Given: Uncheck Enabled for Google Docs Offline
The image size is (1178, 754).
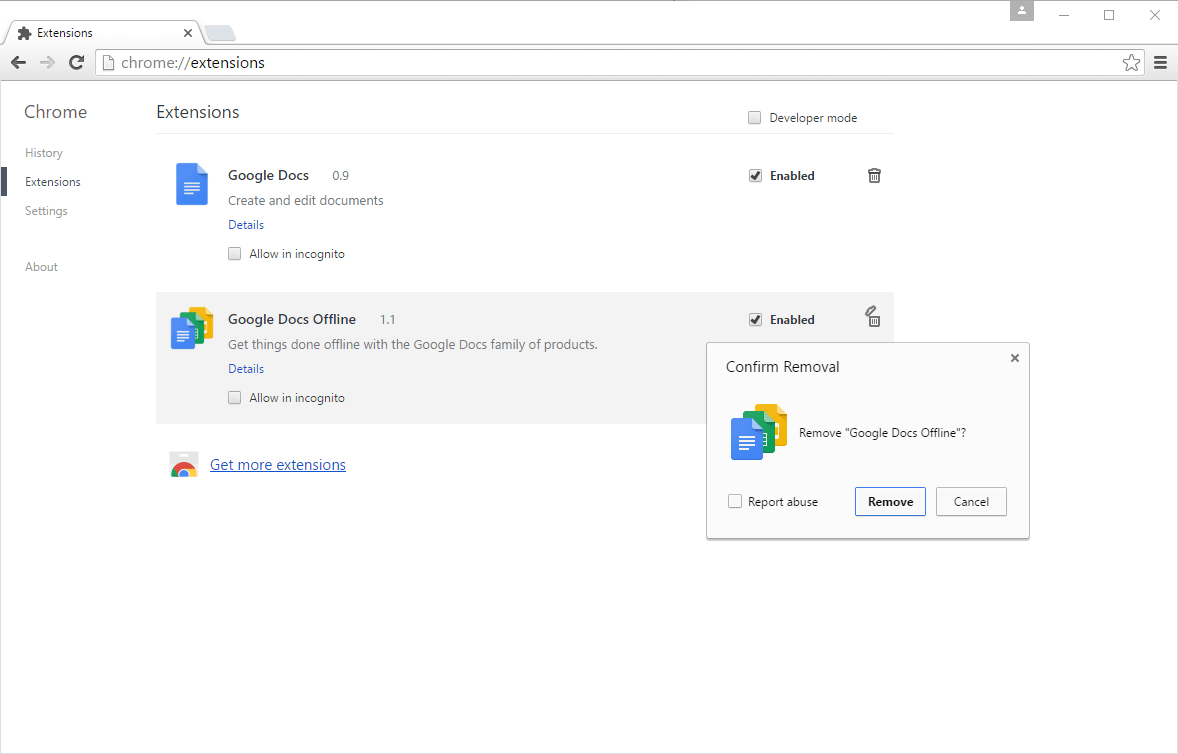Looking at the screenshot, I should [755, 320].
